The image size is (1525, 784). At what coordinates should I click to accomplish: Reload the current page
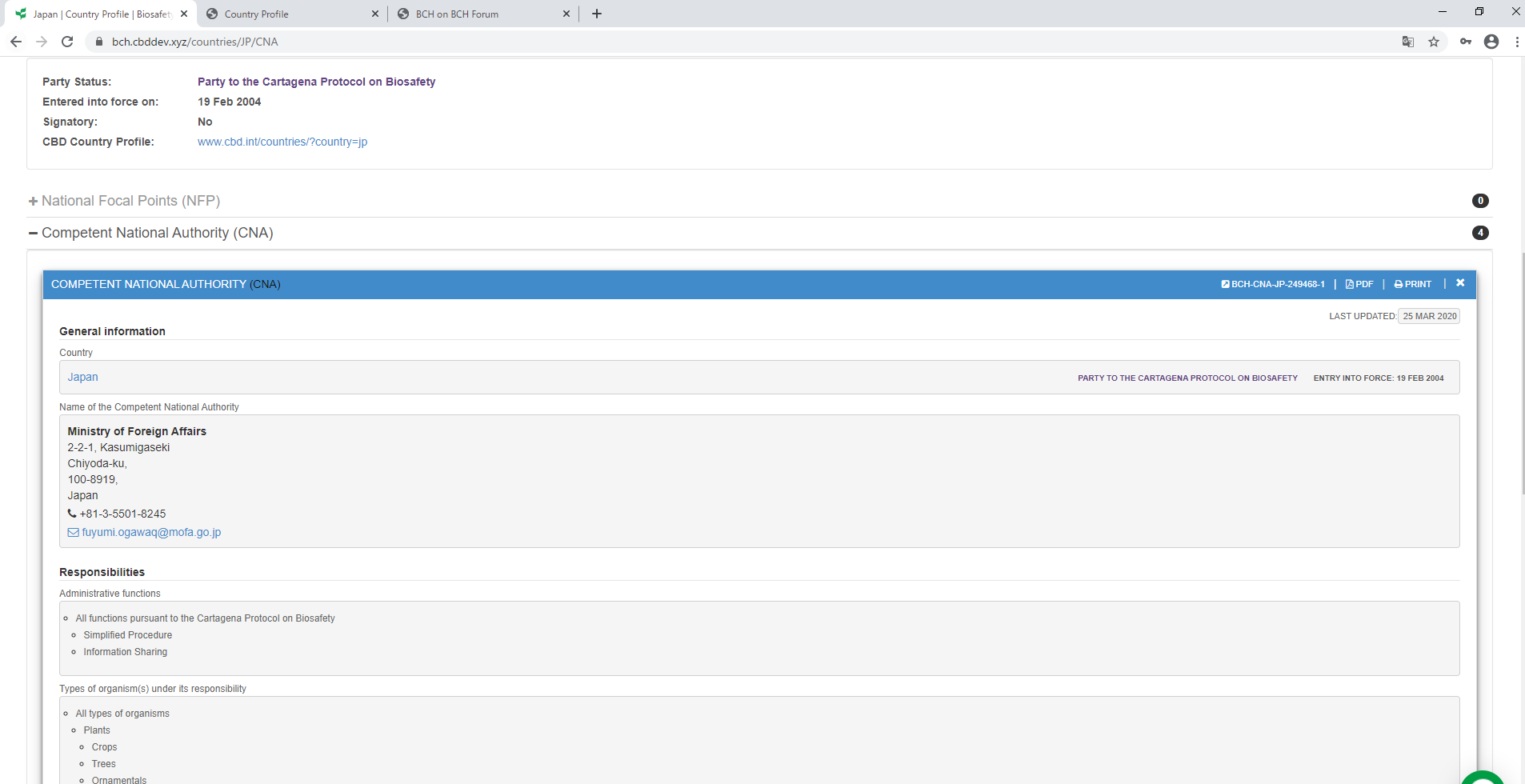coord(67,42)
